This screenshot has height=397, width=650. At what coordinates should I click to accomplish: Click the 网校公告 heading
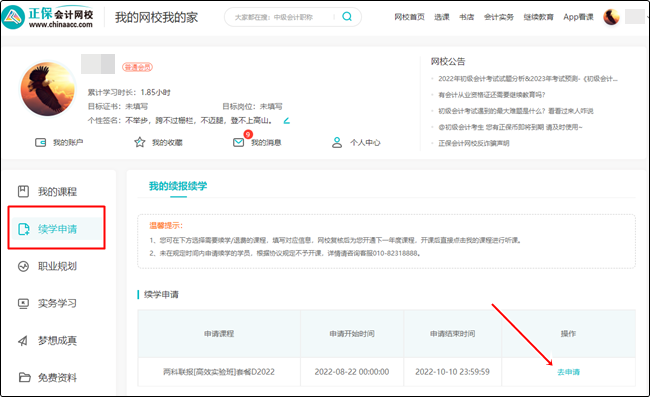448,62
